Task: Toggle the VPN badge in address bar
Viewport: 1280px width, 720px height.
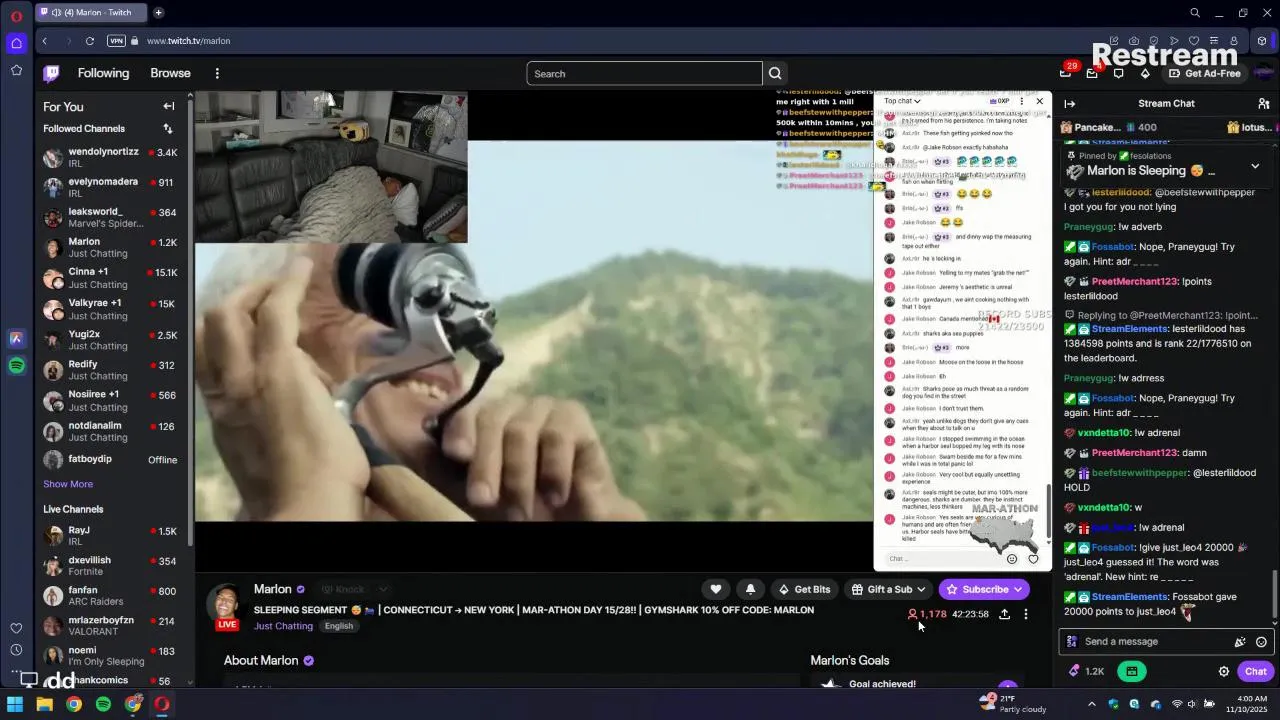Action: 116,41
